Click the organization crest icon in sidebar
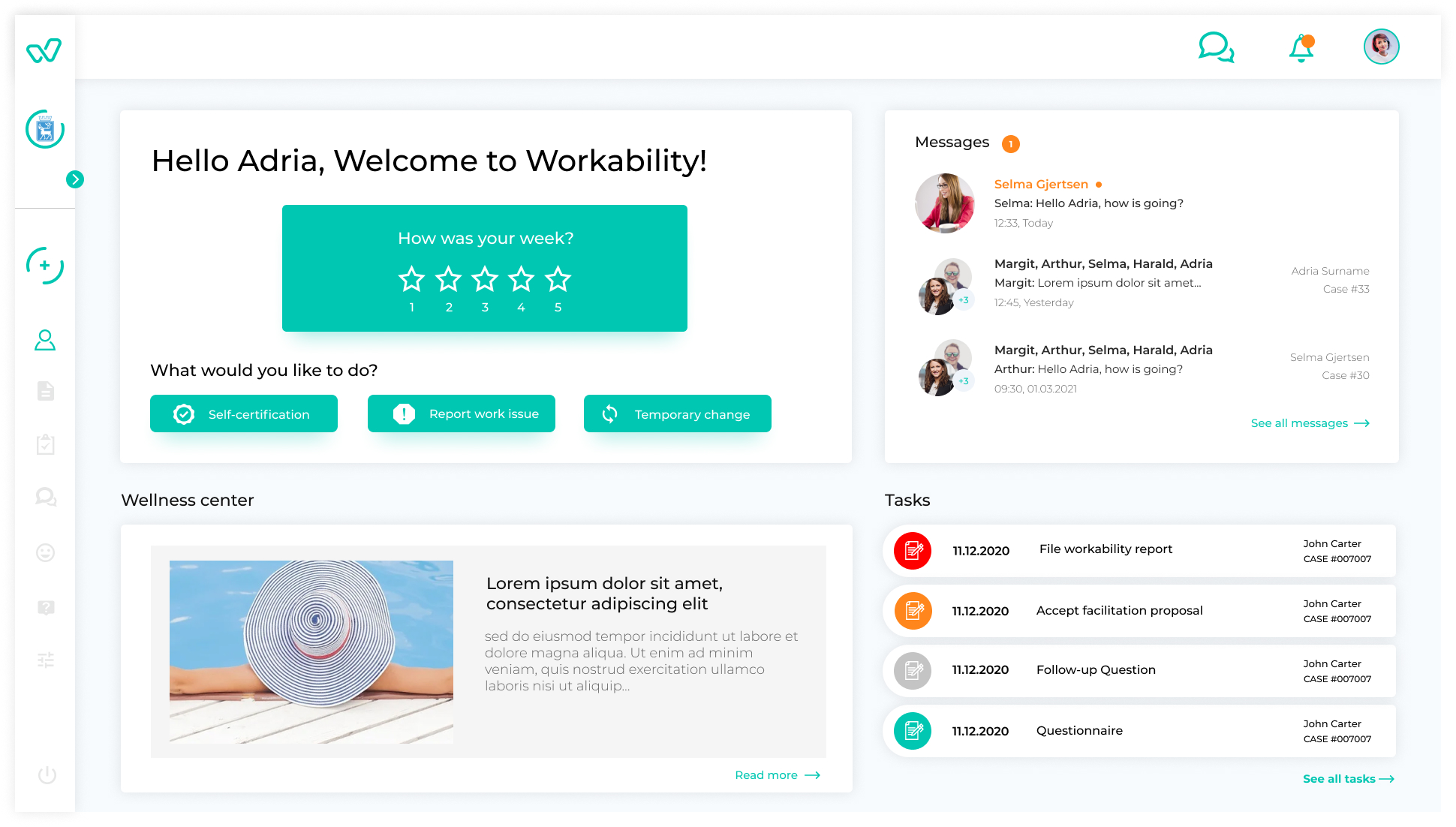This screenshot has height=827, width=1456. [45, 129]
